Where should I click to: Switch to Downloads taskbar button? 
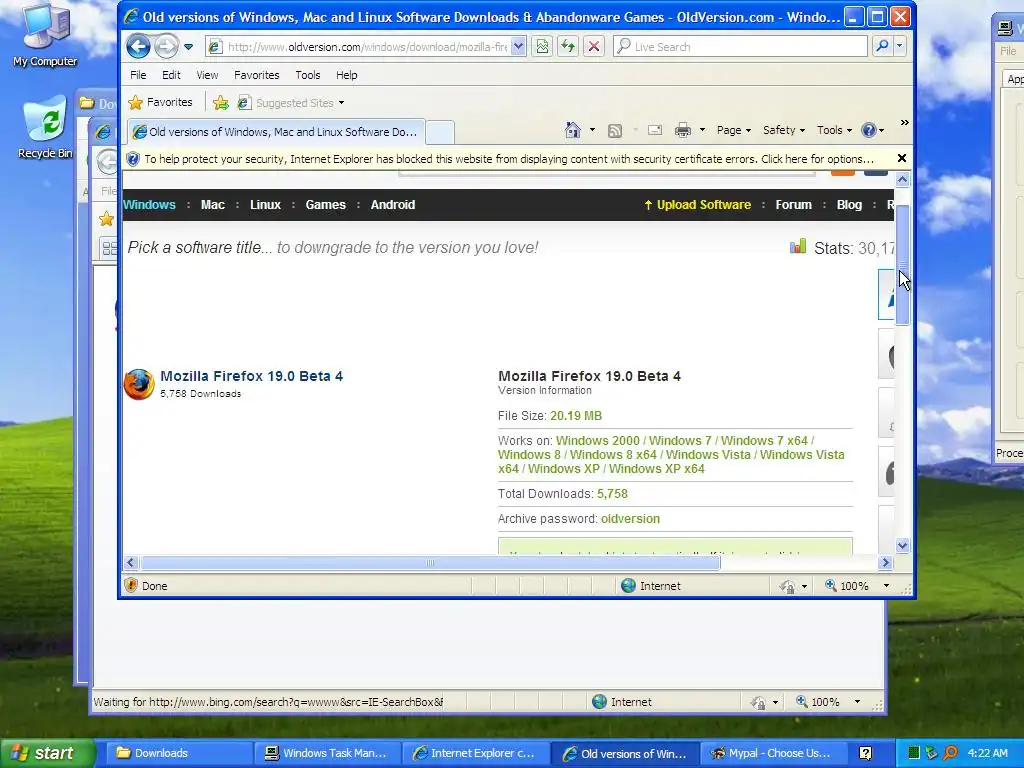[x=180, y=753]
